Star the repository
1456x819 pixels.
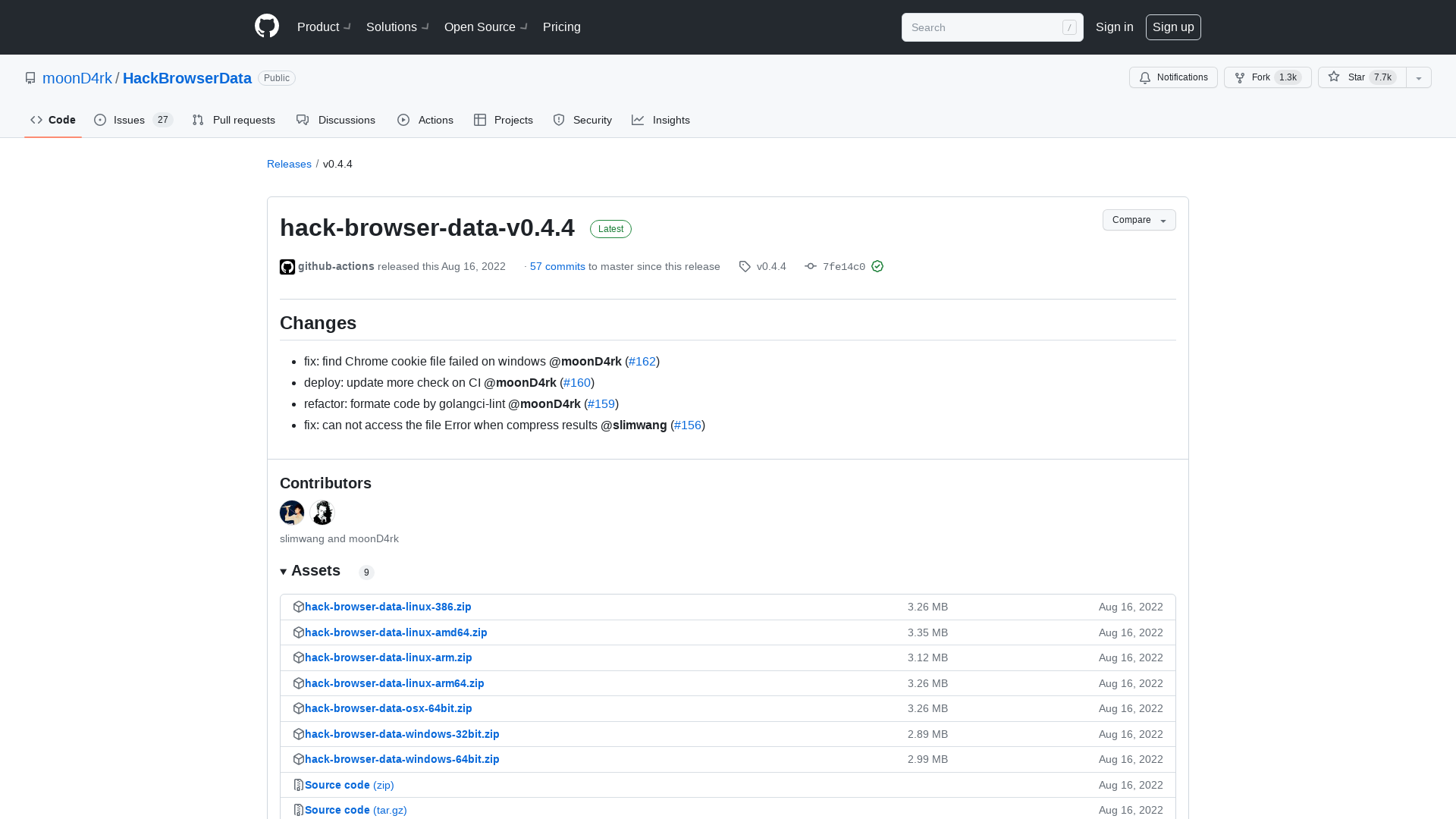(x=1362, y=77)
